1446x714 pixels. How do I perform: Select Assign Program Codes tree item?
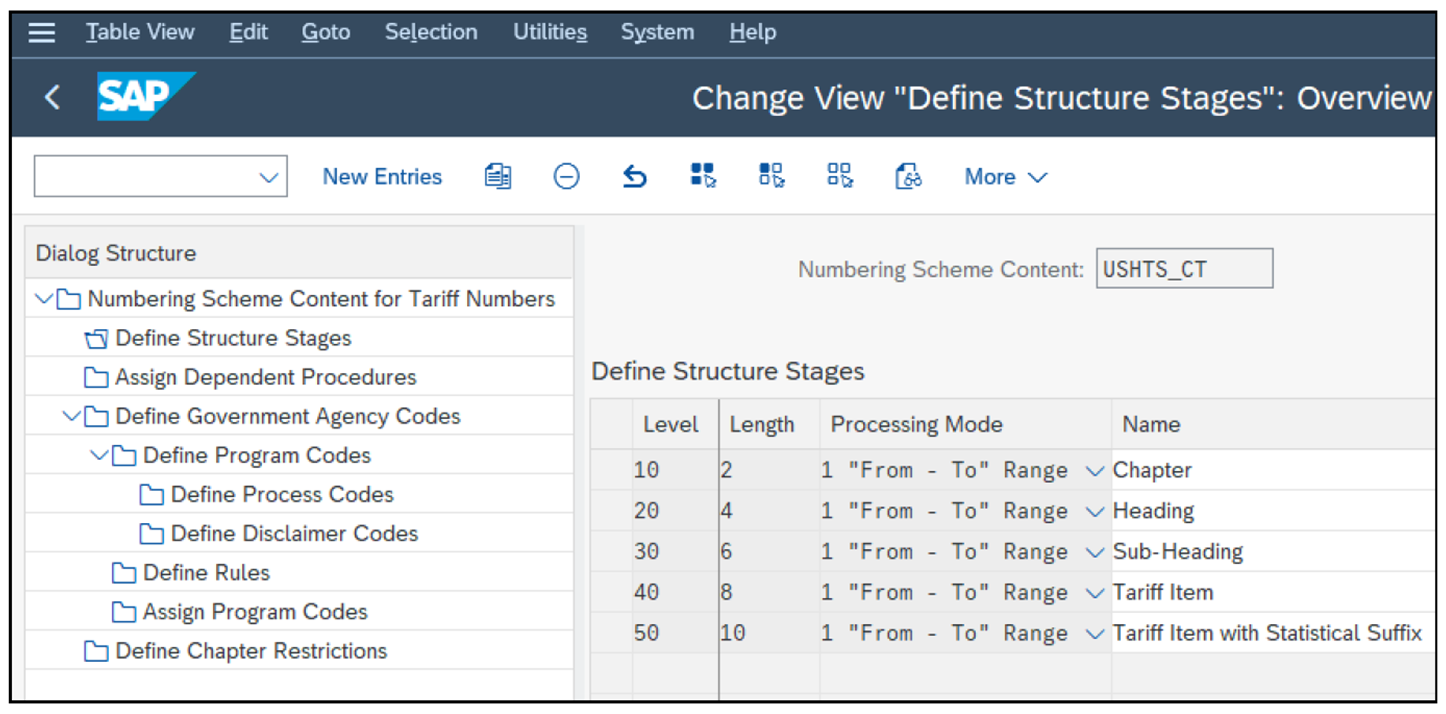[x=255, y=612]
